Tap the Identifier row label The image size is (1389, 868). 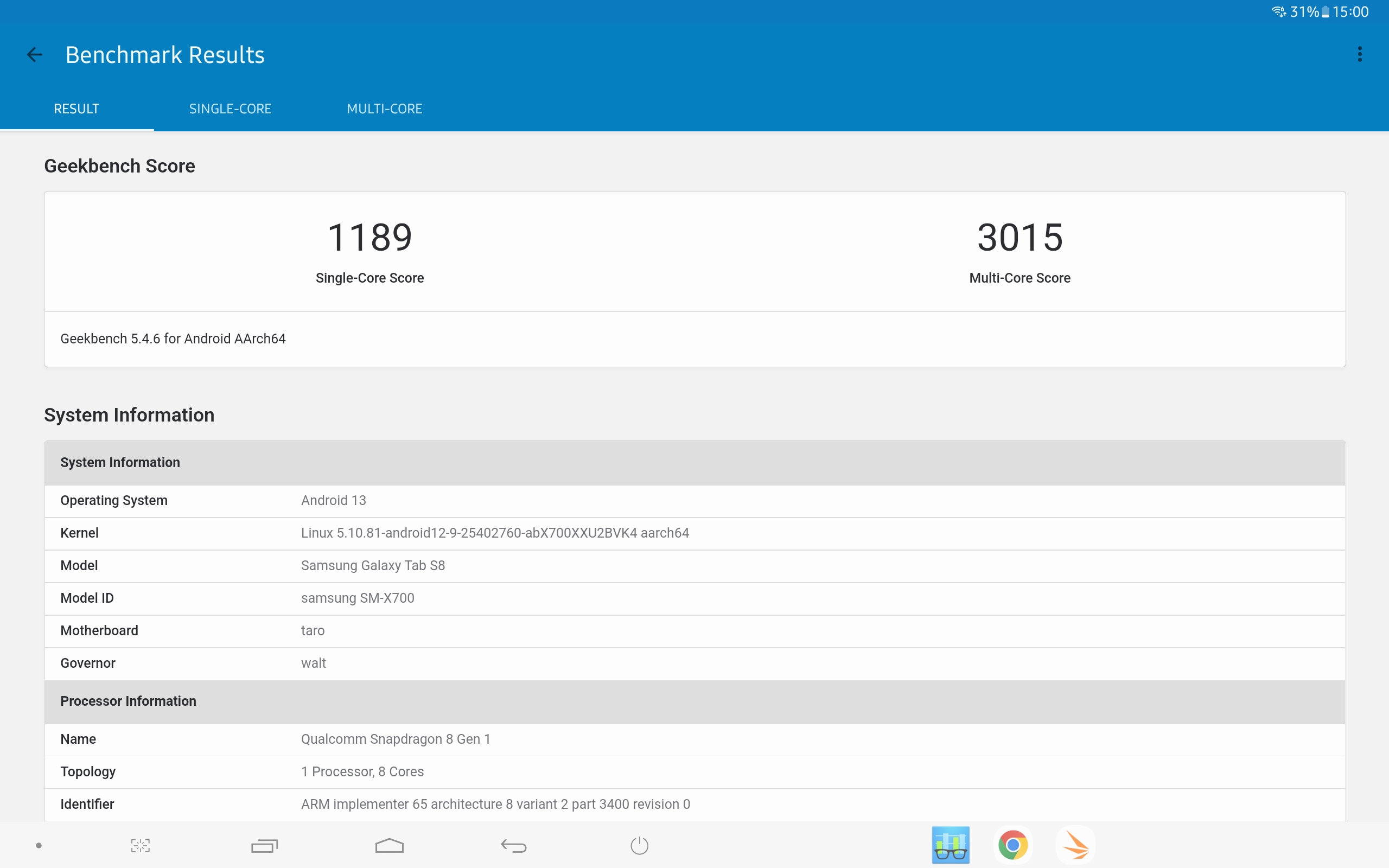(87, 805)
